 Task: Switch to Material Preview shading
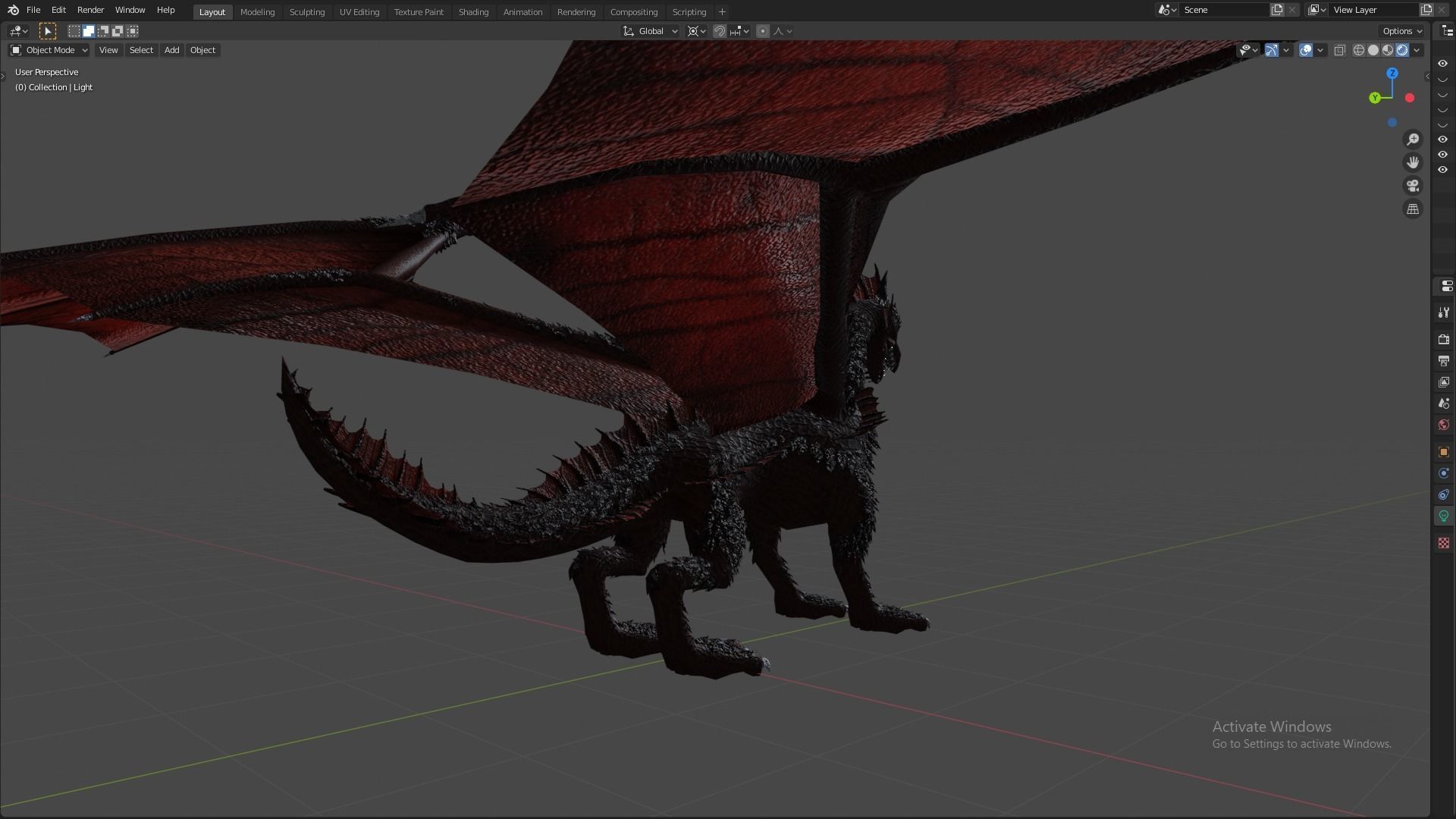(x=1388, y=50)
